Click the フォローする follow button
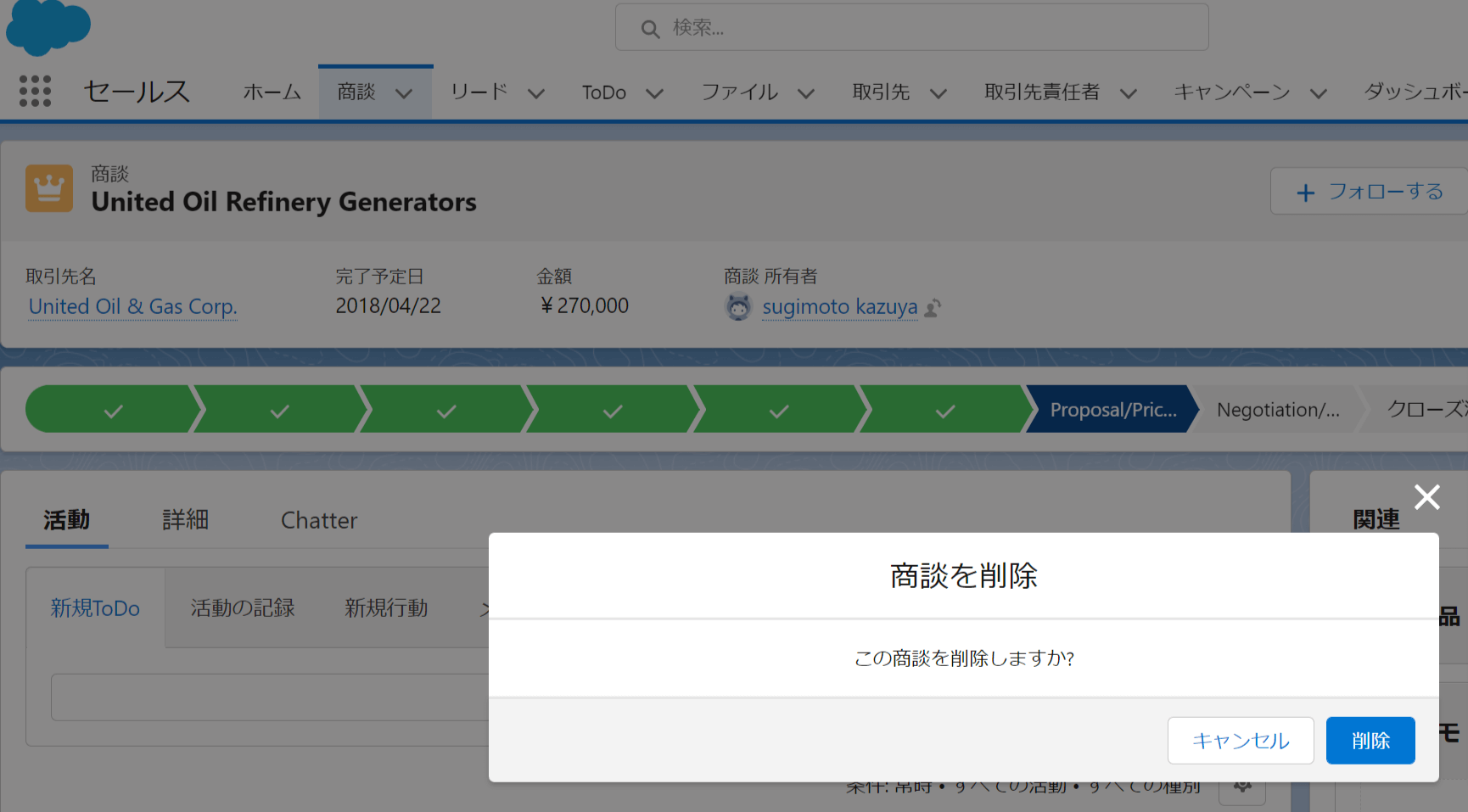 (x=1370, y=191)
